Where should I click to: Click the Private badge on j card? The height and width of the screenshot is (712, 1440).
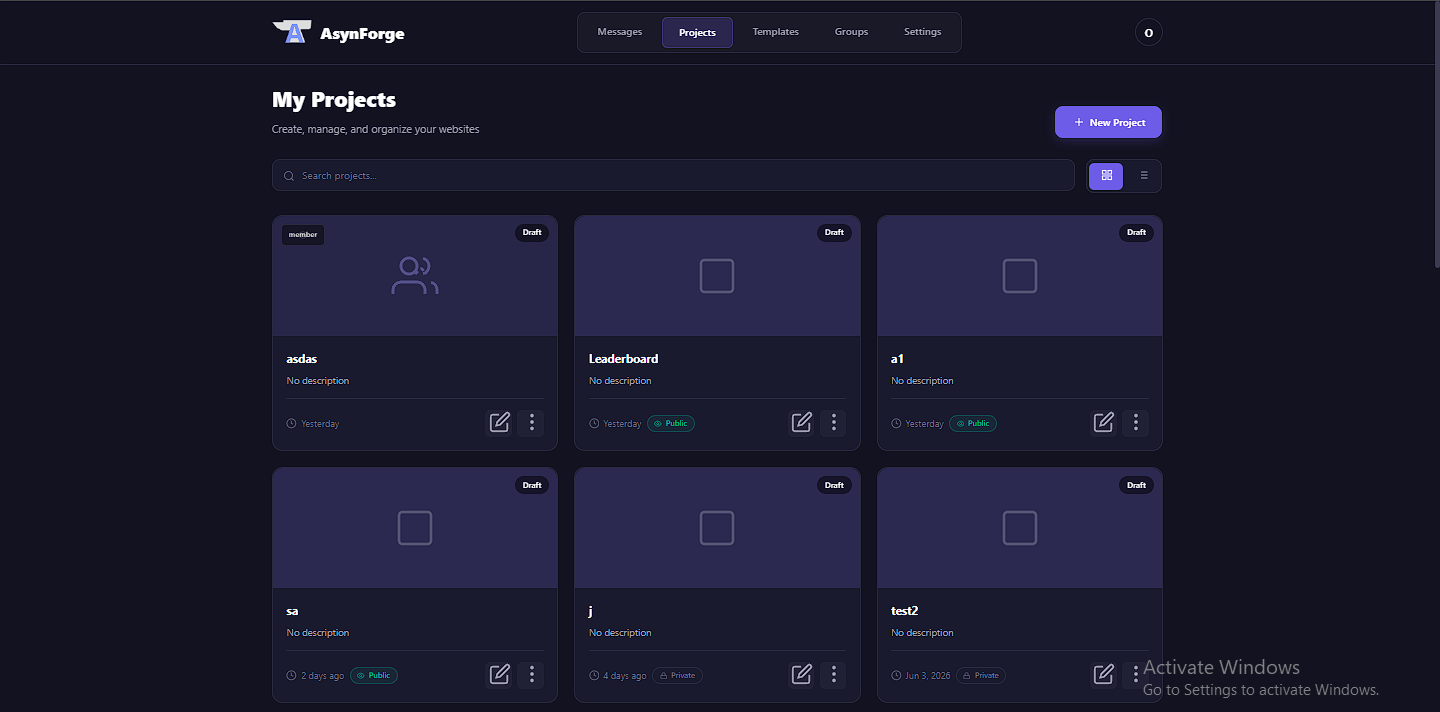[677, 675]
